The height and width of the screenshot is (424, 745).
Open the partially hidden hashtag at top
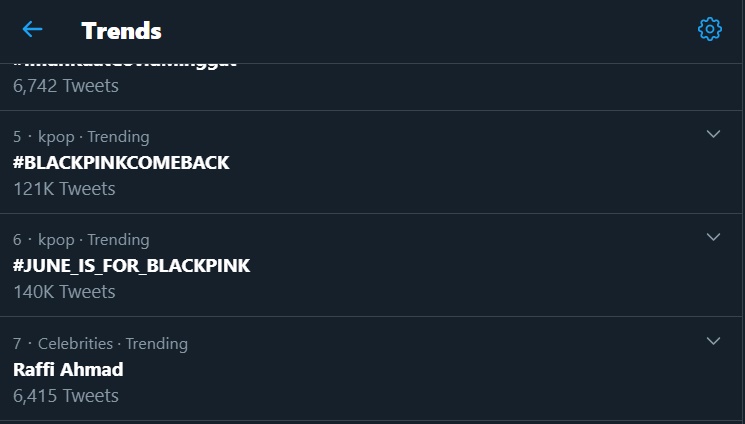(x=125, y=65)
